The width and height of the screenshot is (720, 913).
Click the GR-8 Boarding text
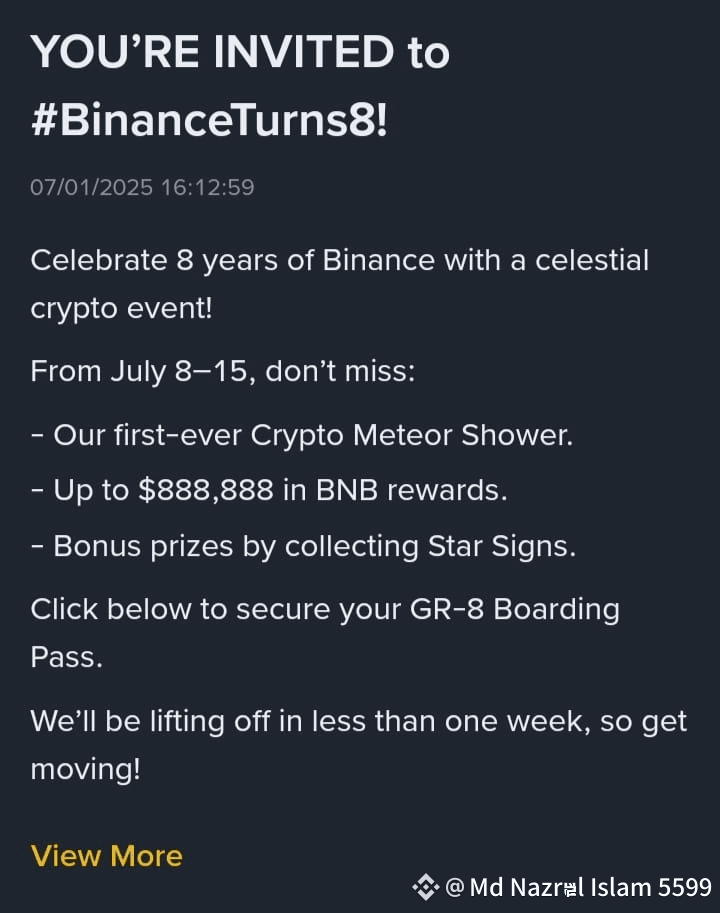pos(515,610)
